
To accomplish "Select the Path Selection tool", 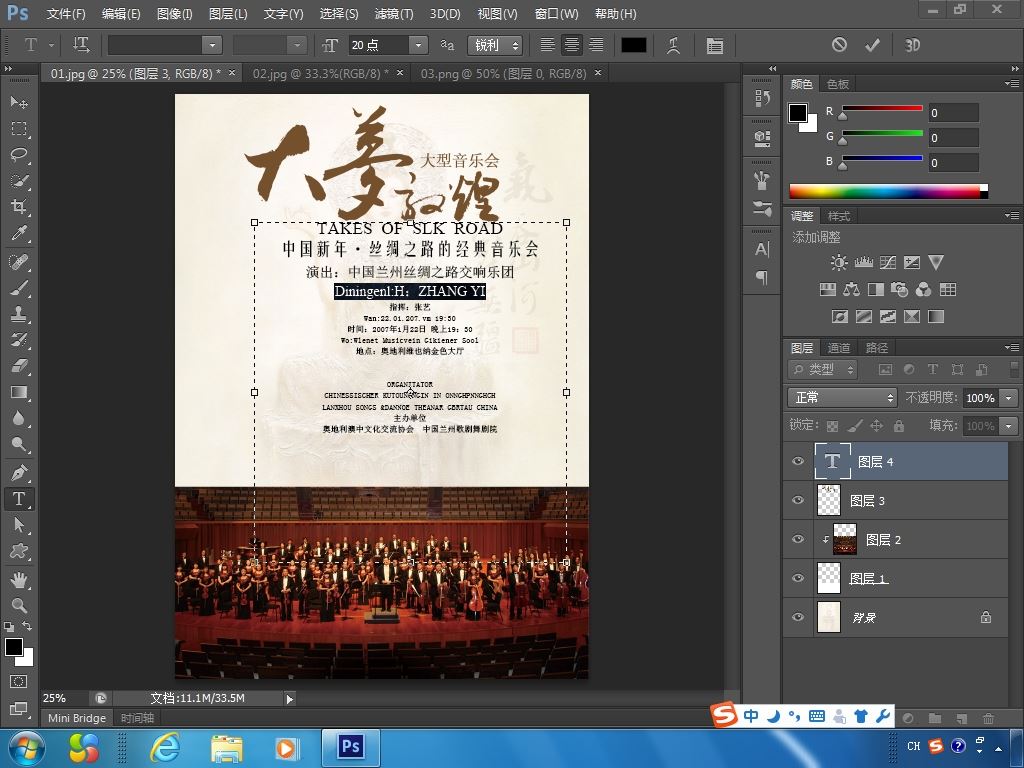I will click(x=19, y=525).
